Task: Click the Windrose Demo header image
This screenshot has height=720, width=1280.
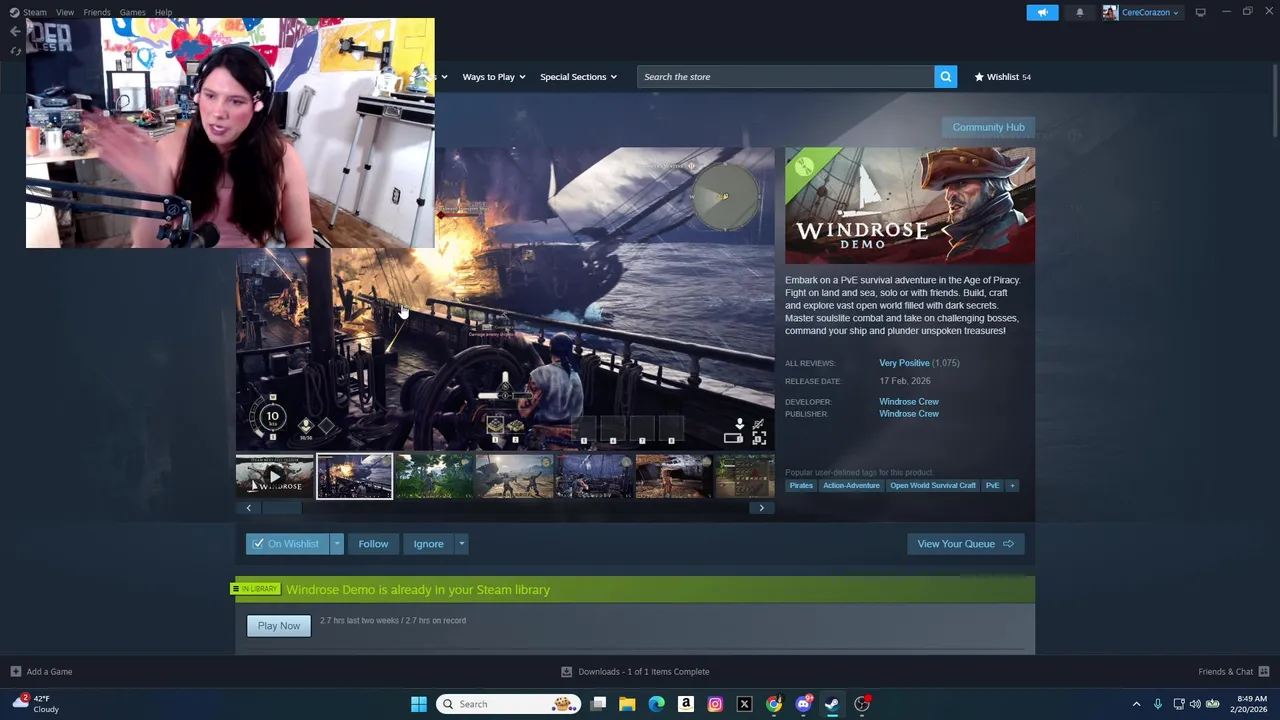Action: pos(910,206)
